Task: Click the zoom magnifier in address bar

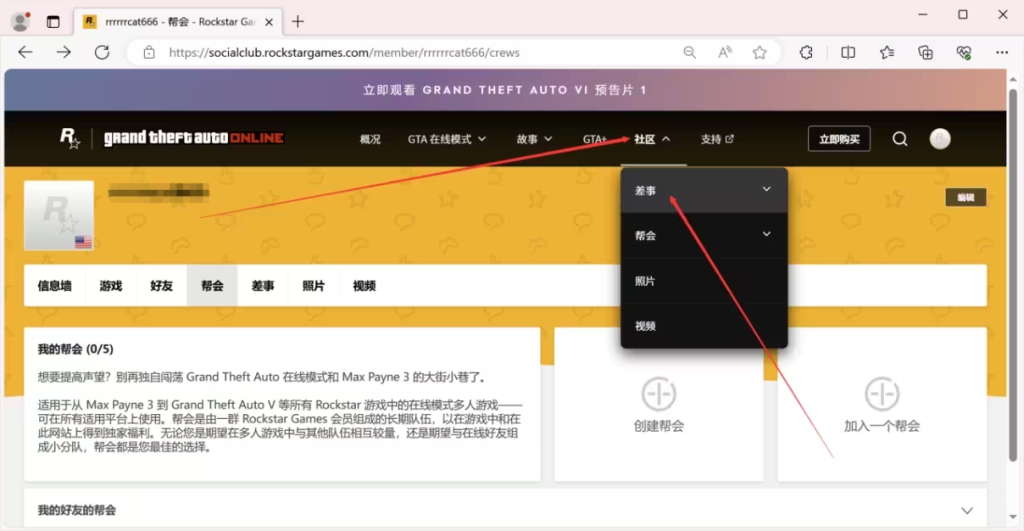Action: click(x=689, y=52)
